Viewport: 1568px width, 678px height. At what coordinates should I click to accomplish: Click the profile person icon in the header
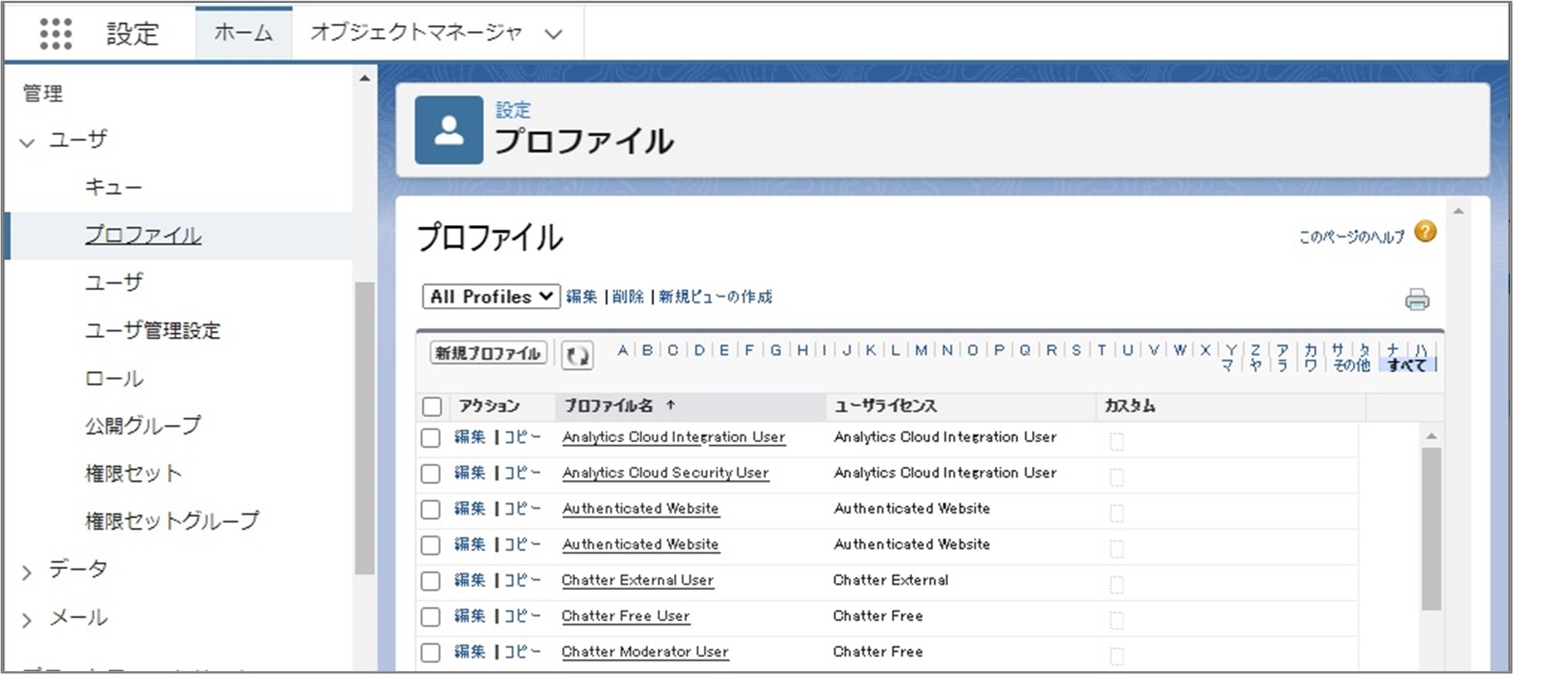[449, 130]
